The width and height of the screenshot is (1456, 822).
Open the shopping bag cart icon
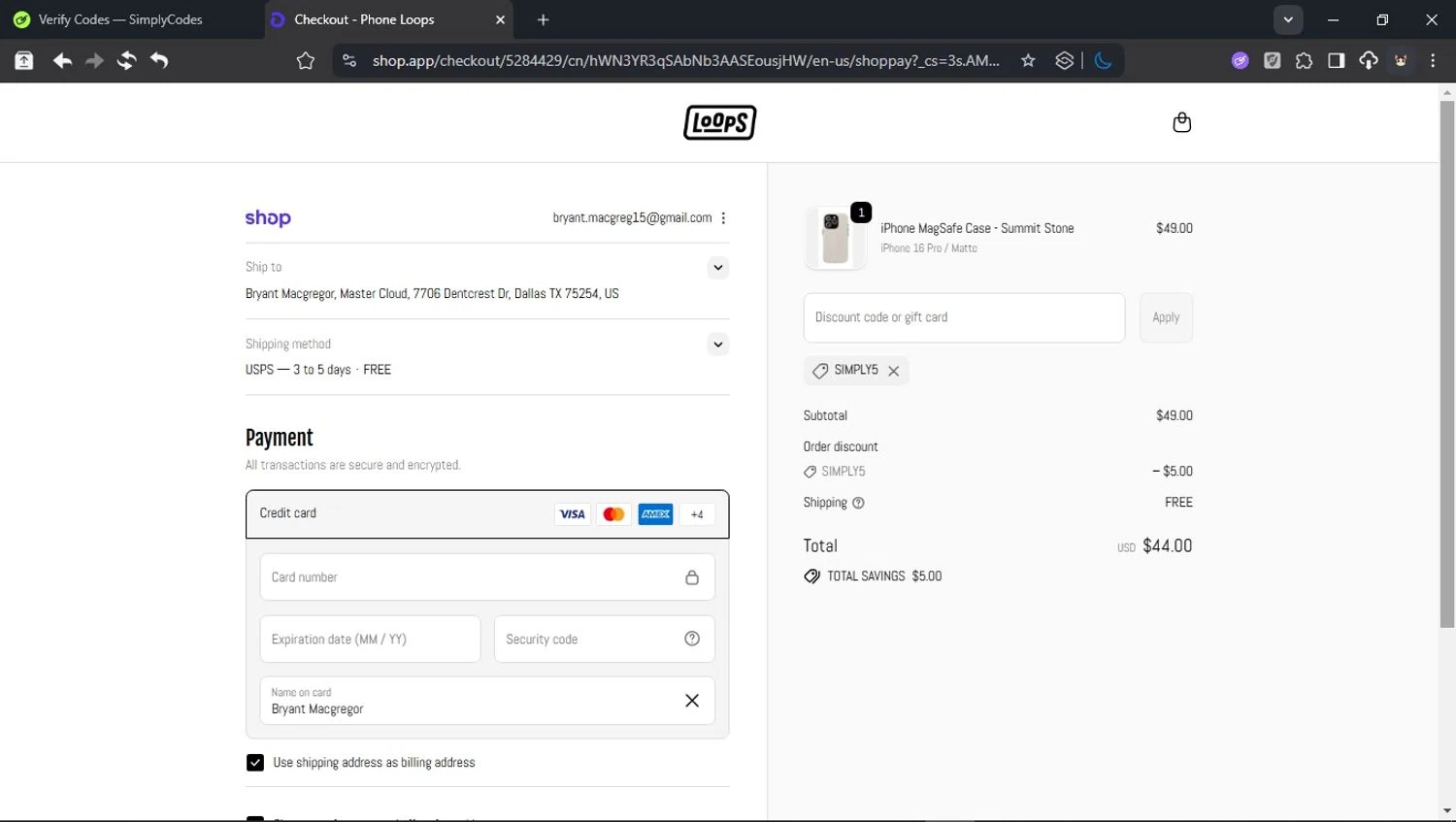[1181, 122]
